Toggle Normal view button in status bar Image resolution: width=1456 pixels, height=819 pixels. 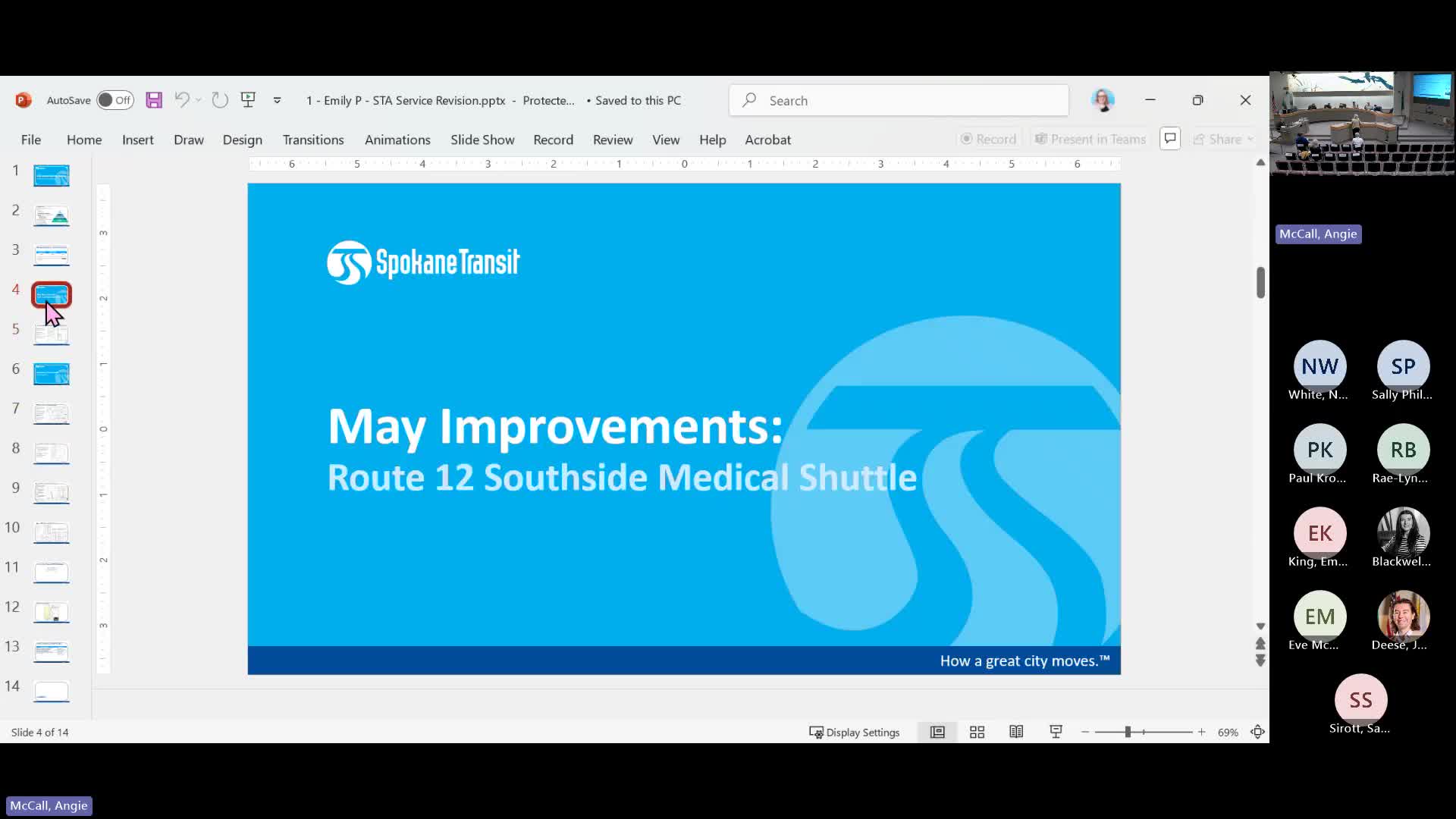pos(937,732)
